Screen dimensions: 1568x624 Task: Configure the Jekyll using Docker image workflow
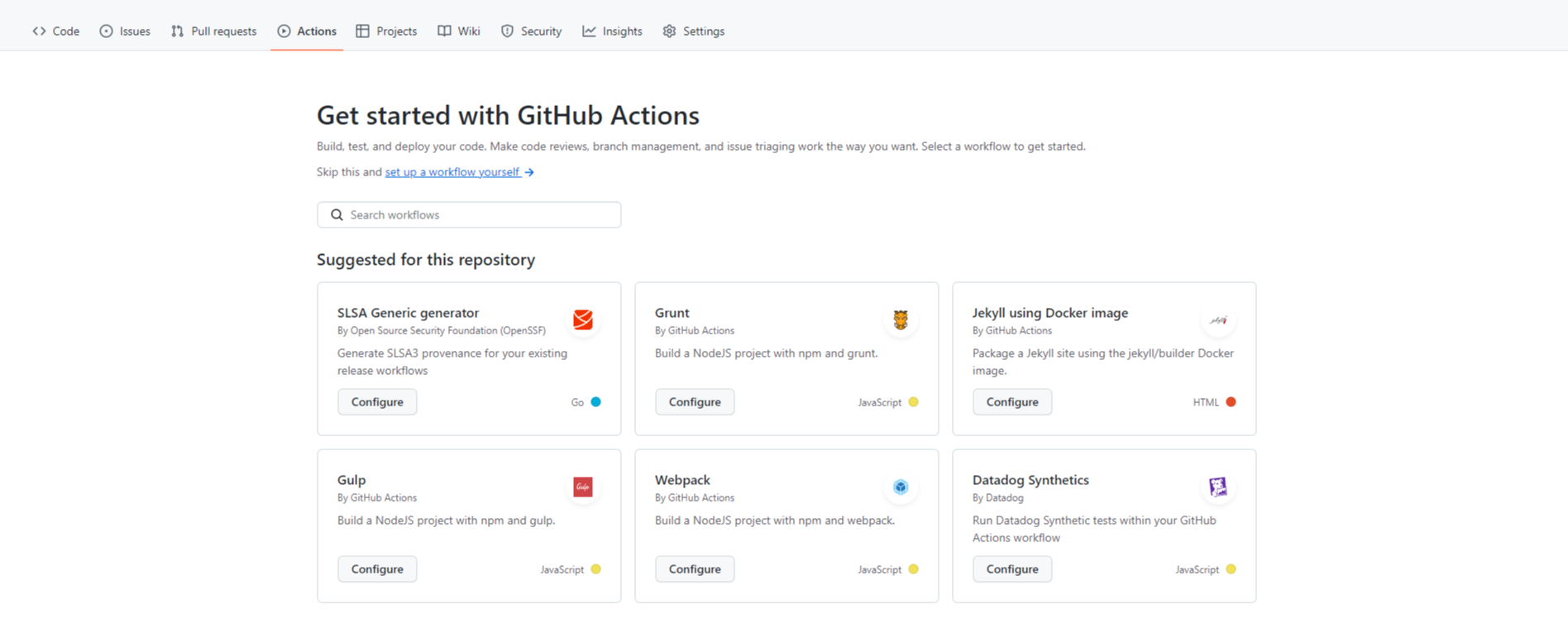(1012, 402)
